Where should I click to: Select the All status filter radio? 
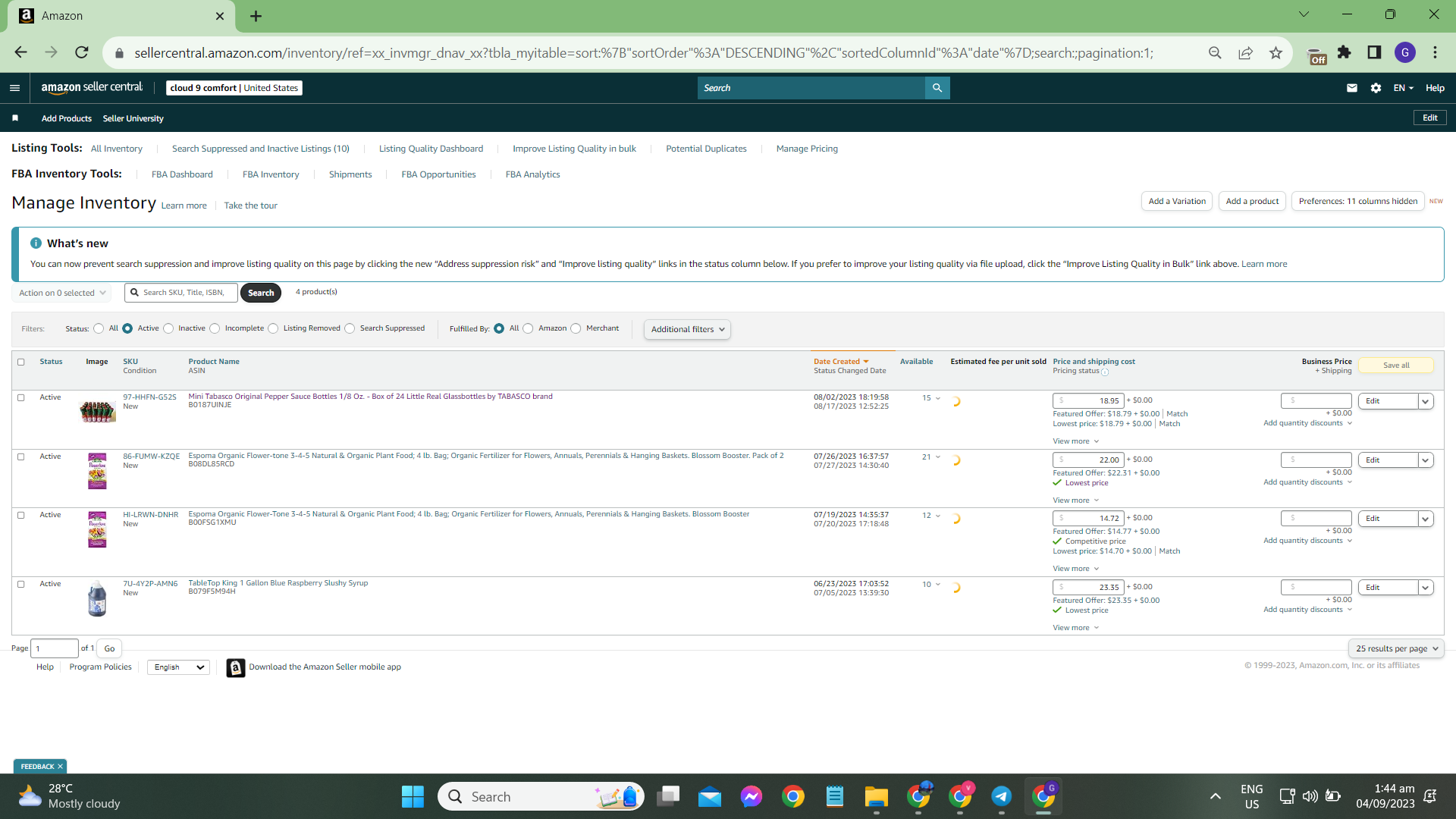[99, 329]
